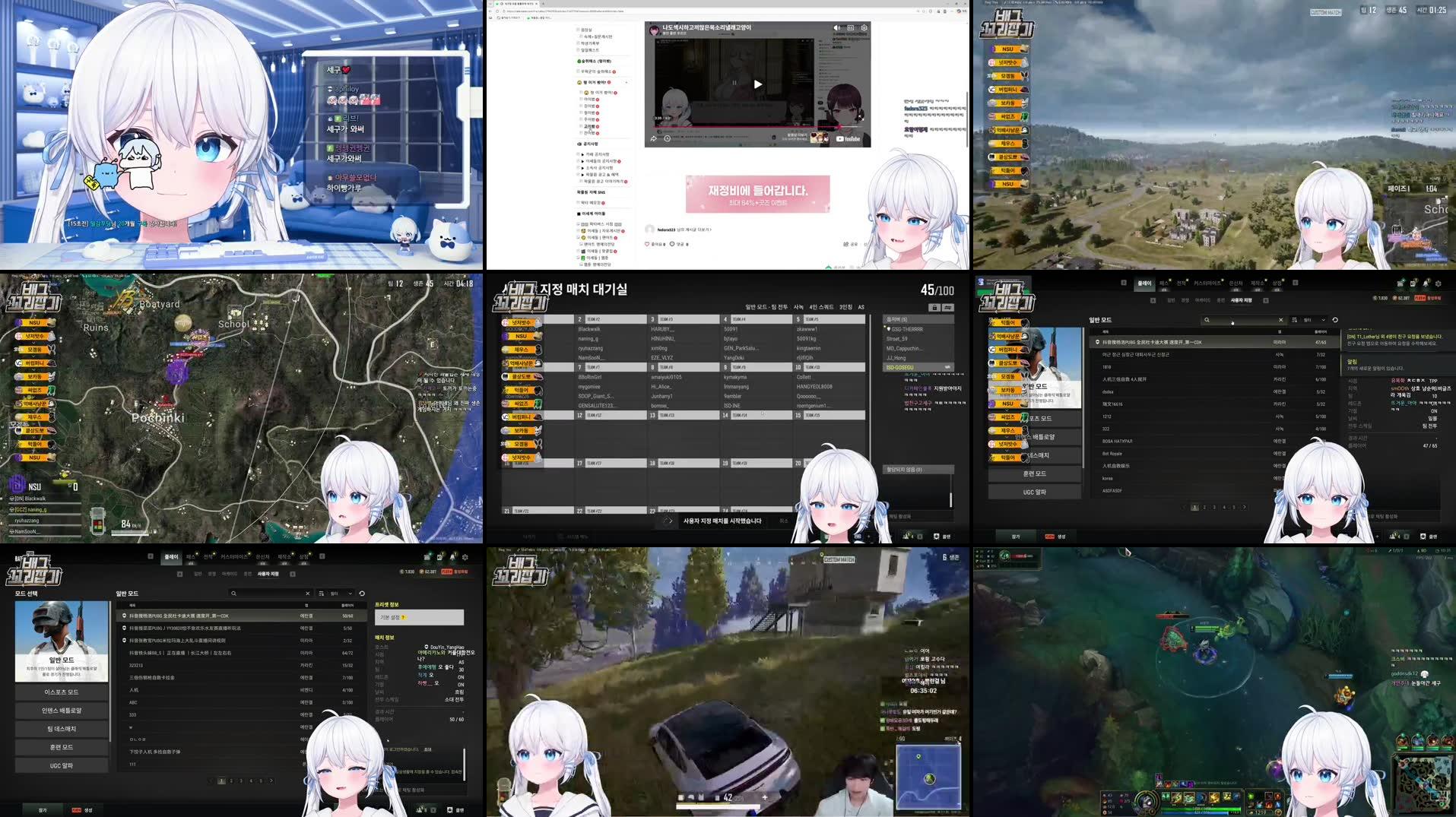The height and width of the screenshot is (817, 1456).
Task: Click inside the match list search input field
Action: (x=1239, y=320)
